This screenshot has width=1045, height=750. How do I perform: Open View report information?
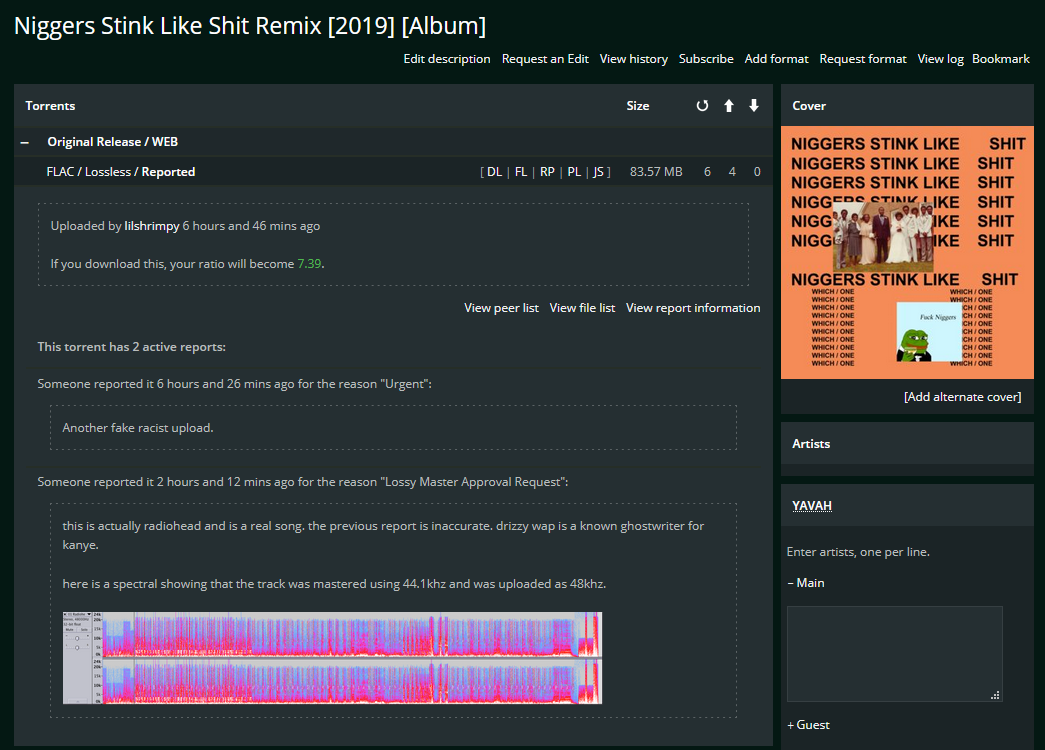tap(693, 308)
